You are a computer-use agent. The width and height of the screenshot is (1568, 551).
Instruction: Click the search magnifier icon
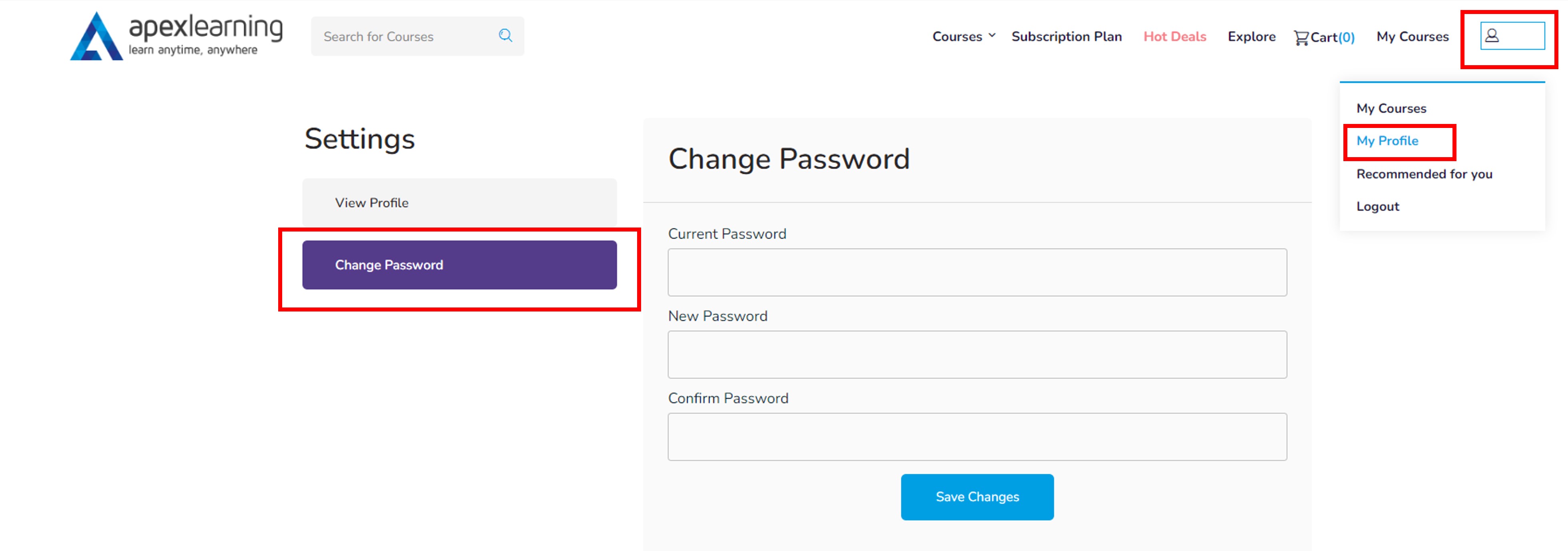click(505, 35)
